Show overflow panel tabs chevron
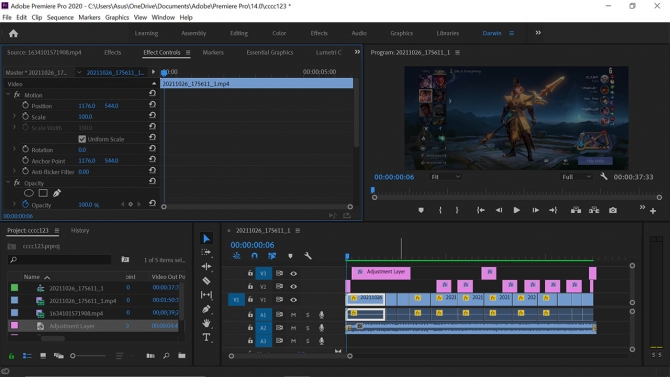The height and width of the screenshot is (377, 670). tap(357, 52)
